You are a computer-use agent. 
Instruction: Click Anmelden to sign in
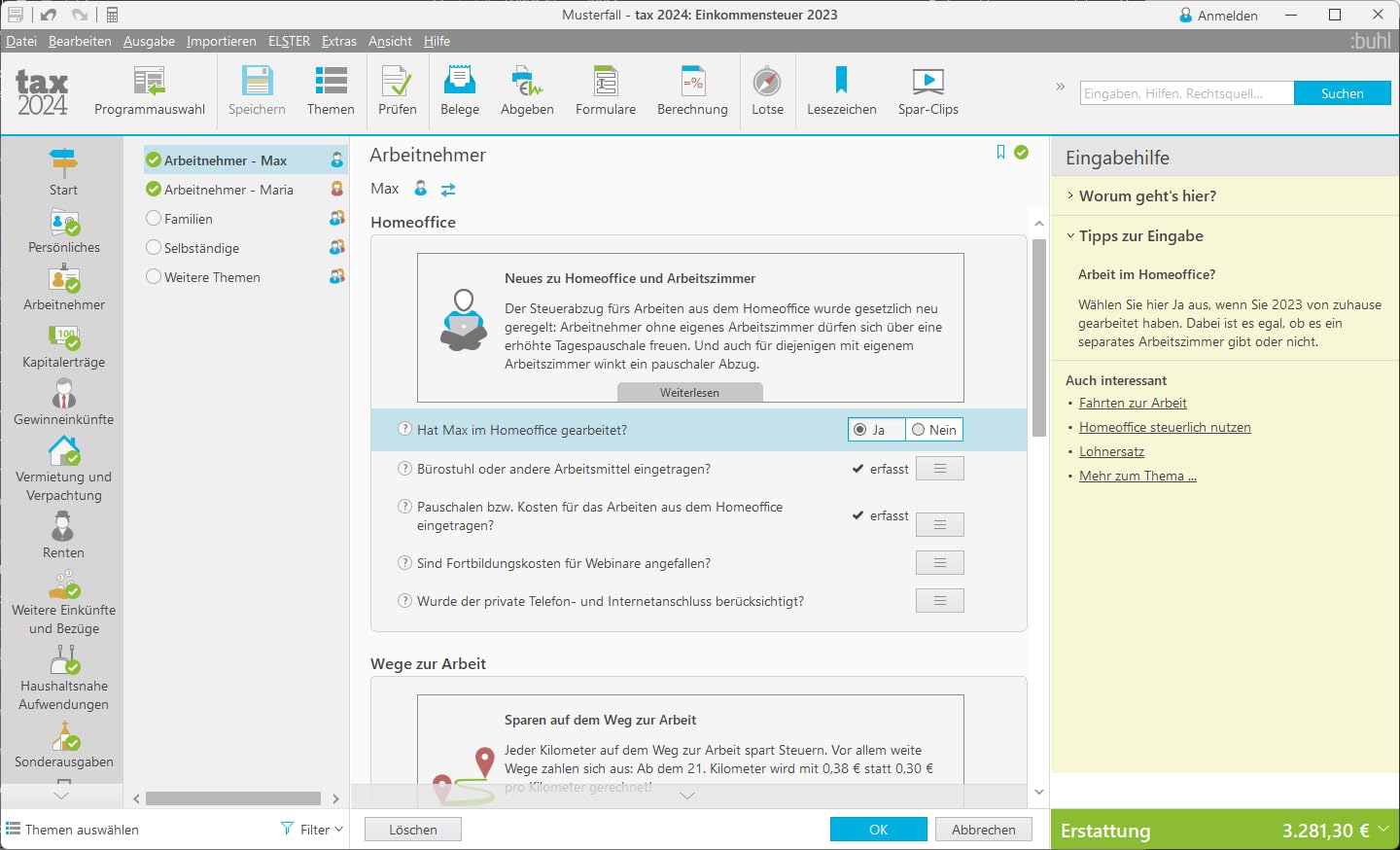pyautogui.click(x=1218, y=15)
